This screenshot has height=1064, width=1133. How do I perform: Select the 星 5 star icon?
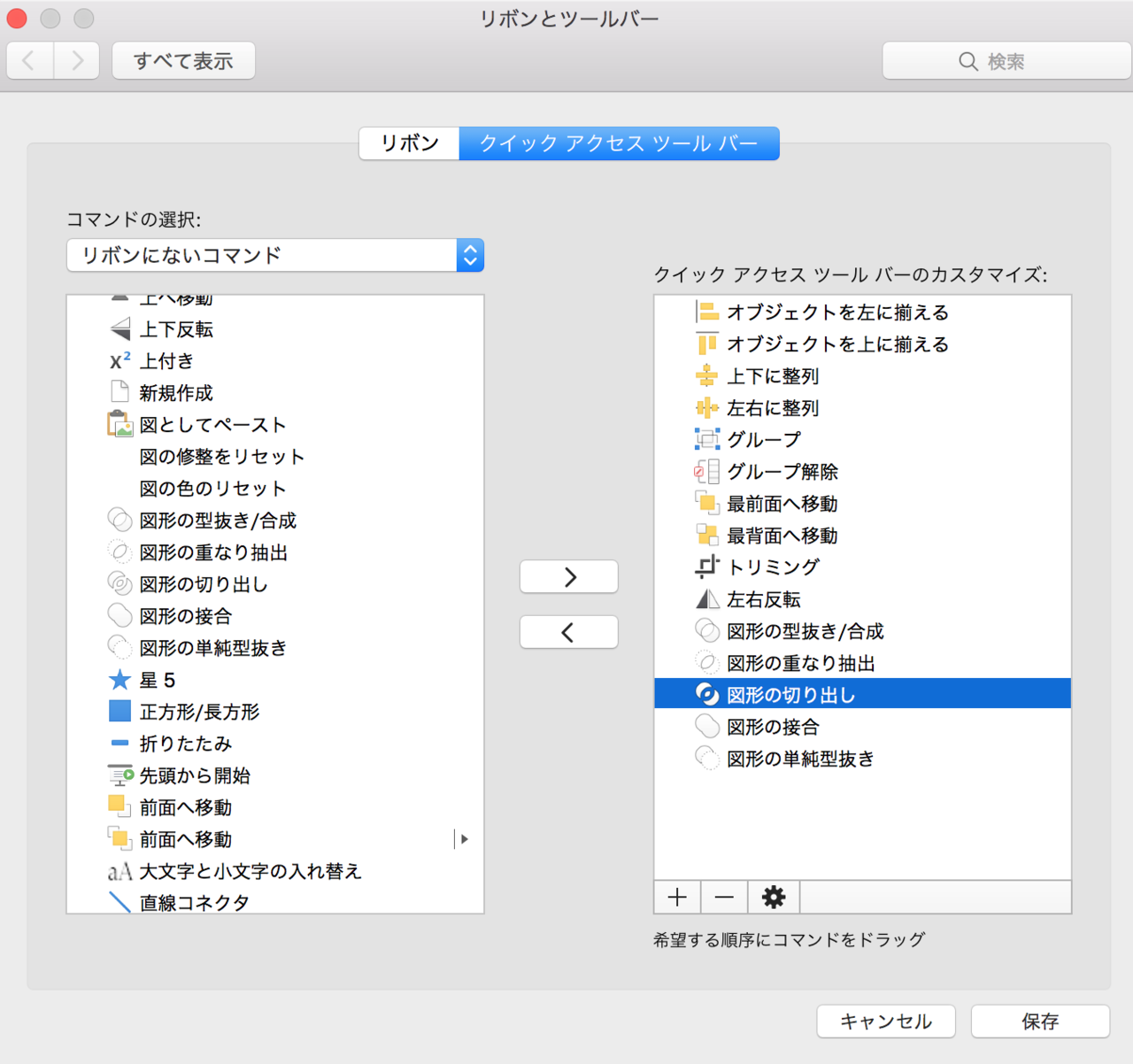point(119,680)
